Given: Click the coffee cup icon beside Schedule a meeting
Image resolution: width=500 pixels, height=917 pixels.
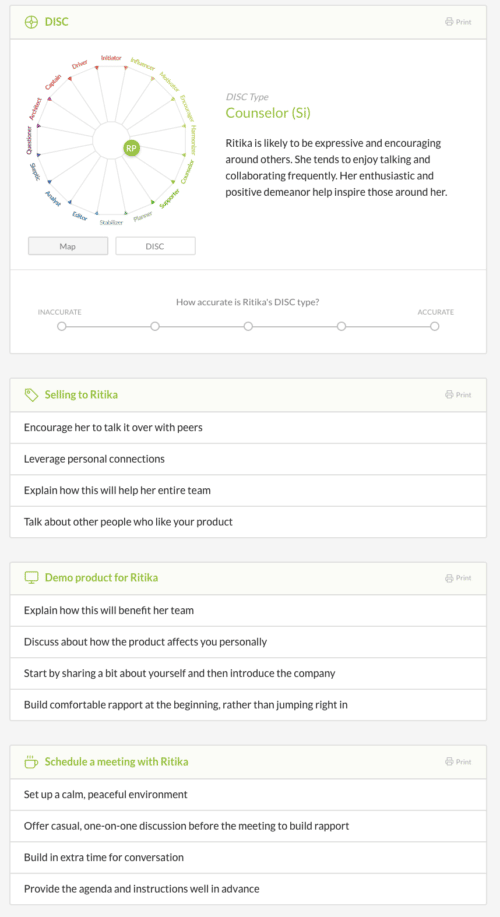Looking at the screenshot, I should [31, 761].
